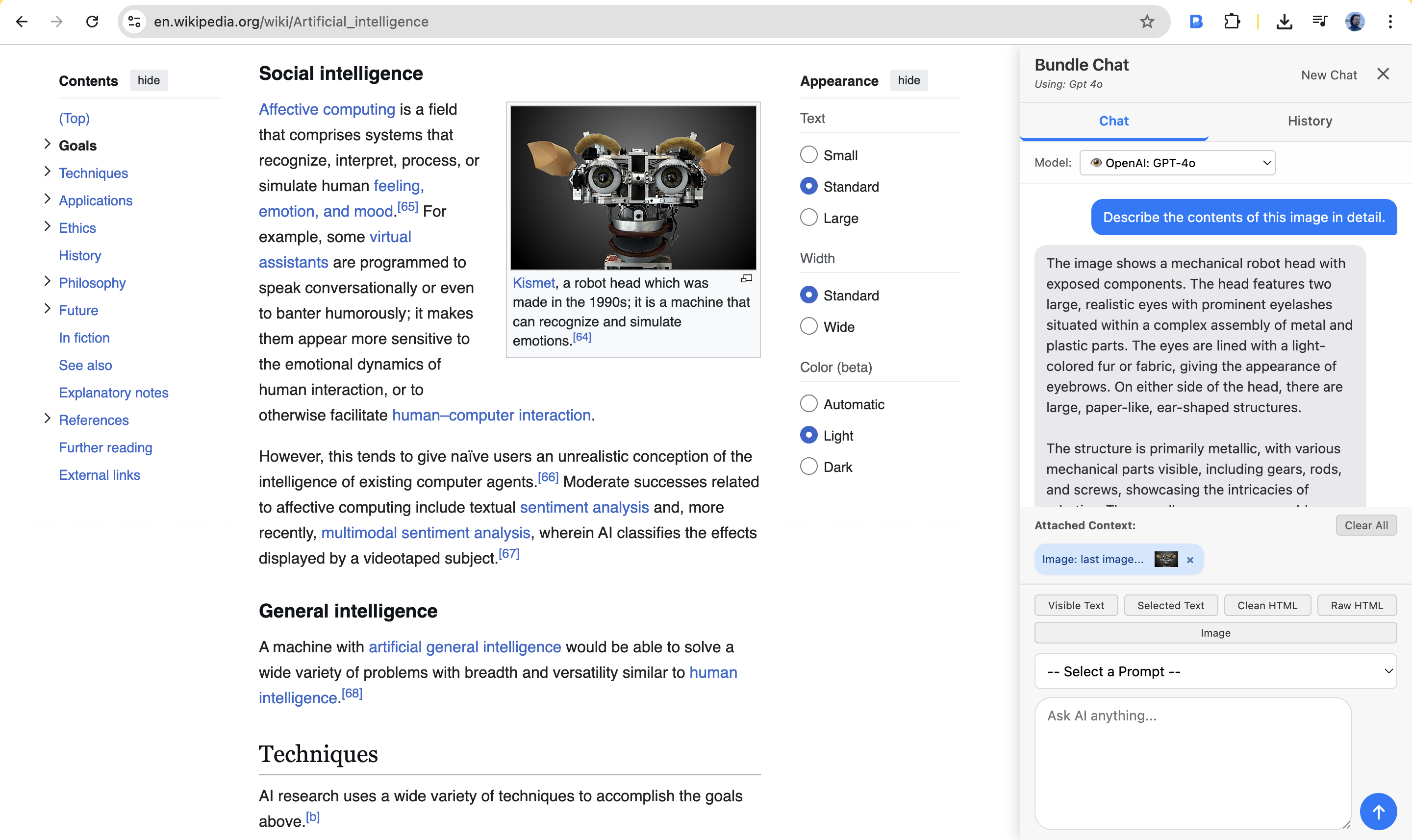Expand the Ethics section in Contents
This screenshot has width=1412, height=840.
pyautogui.click(x=47, y=226)
